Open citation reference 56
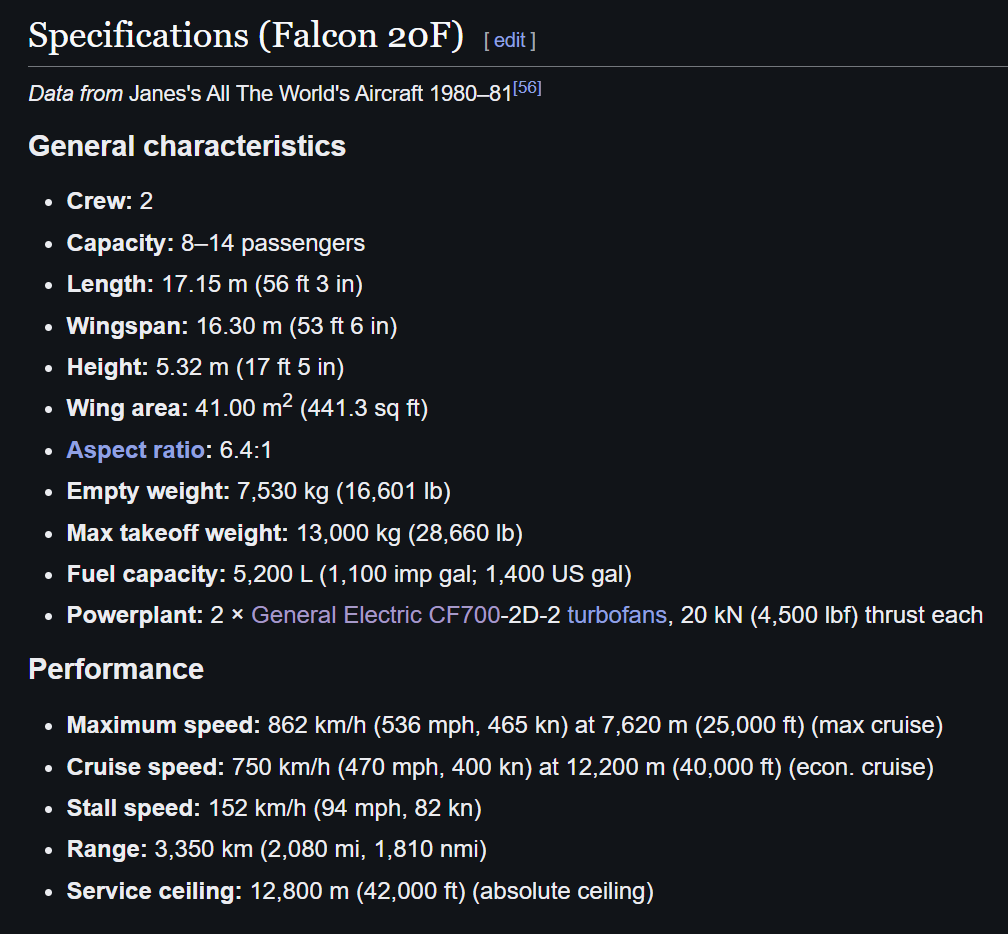The height and width of the screenshot is (934, 1008). click(x=527, y=87)
